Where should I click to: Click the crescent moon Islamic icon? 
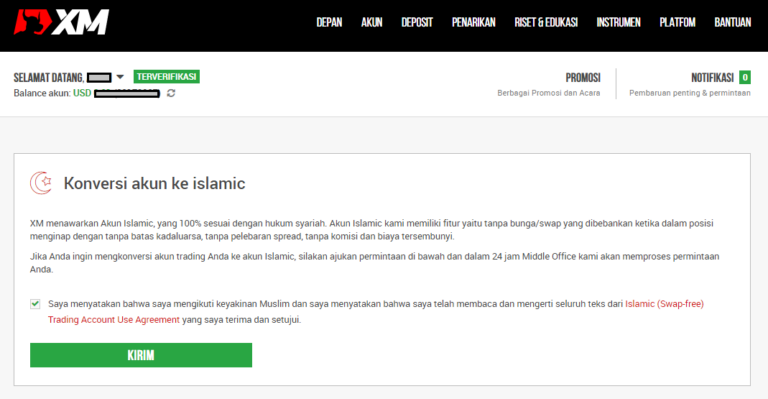pos(41,183)
